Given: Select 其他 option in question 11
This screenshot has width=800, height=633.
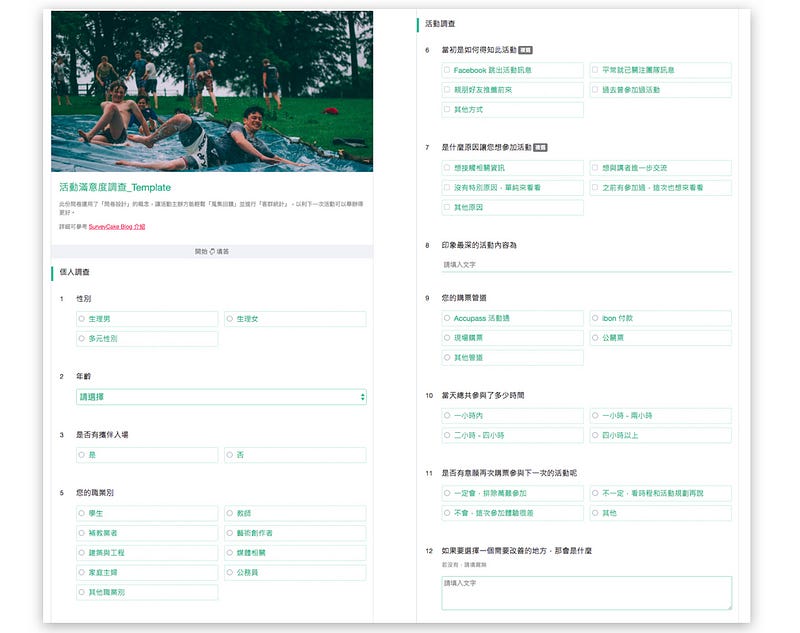Looking at the screenshot, I should click(660, 513).
